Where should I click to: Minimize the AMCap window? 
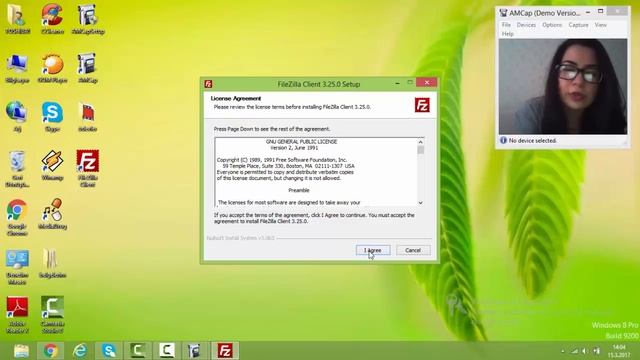[x=588, y=12]
